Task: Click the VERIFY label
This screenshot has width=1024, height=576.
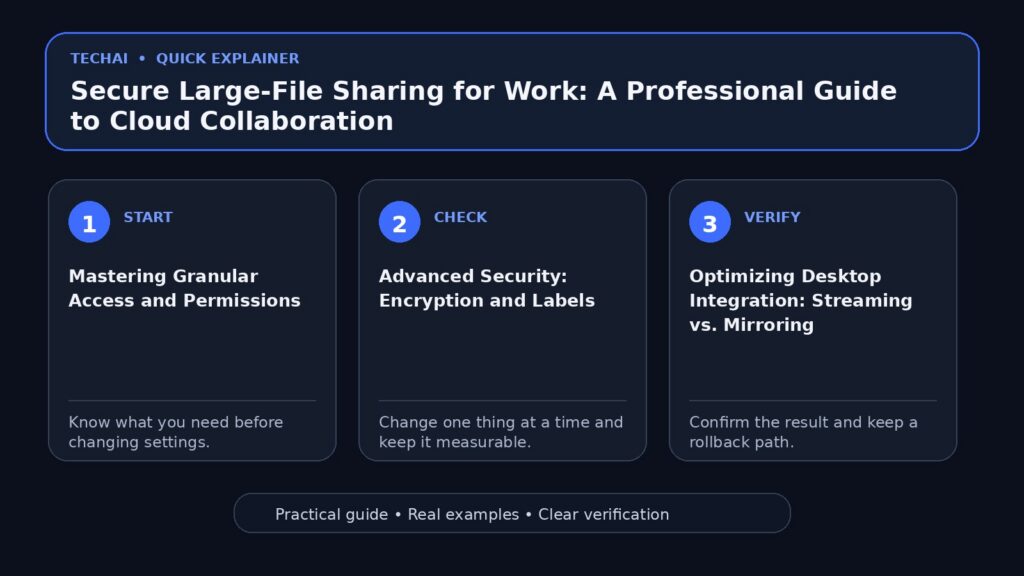Action: click(x=772, y=217)
